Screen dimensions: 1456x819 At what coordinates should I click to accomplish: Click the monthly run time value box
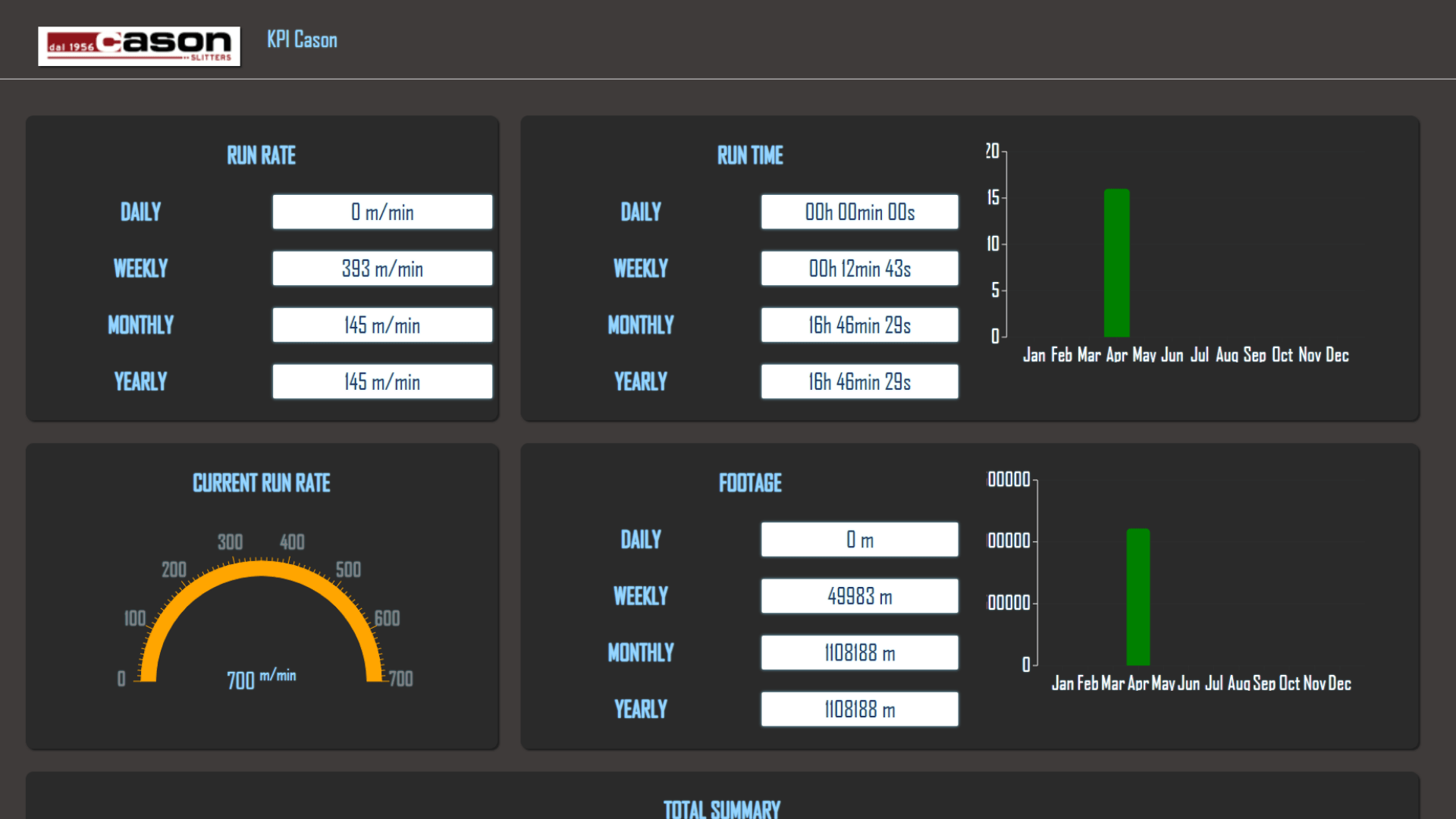[x=859, y=325]
